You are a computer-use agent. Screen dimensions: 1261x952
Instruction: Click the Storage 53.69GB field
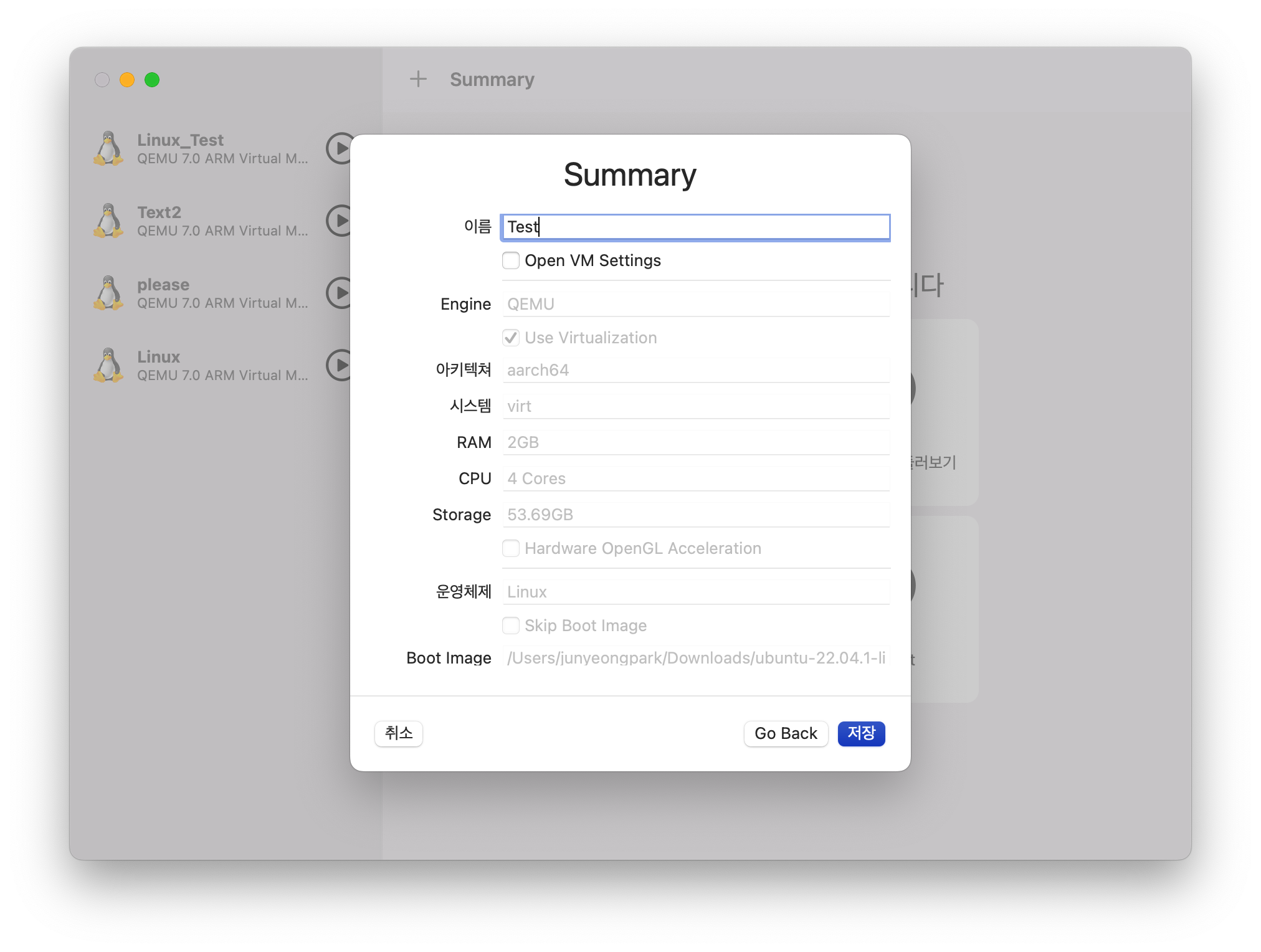pos(695,515)
